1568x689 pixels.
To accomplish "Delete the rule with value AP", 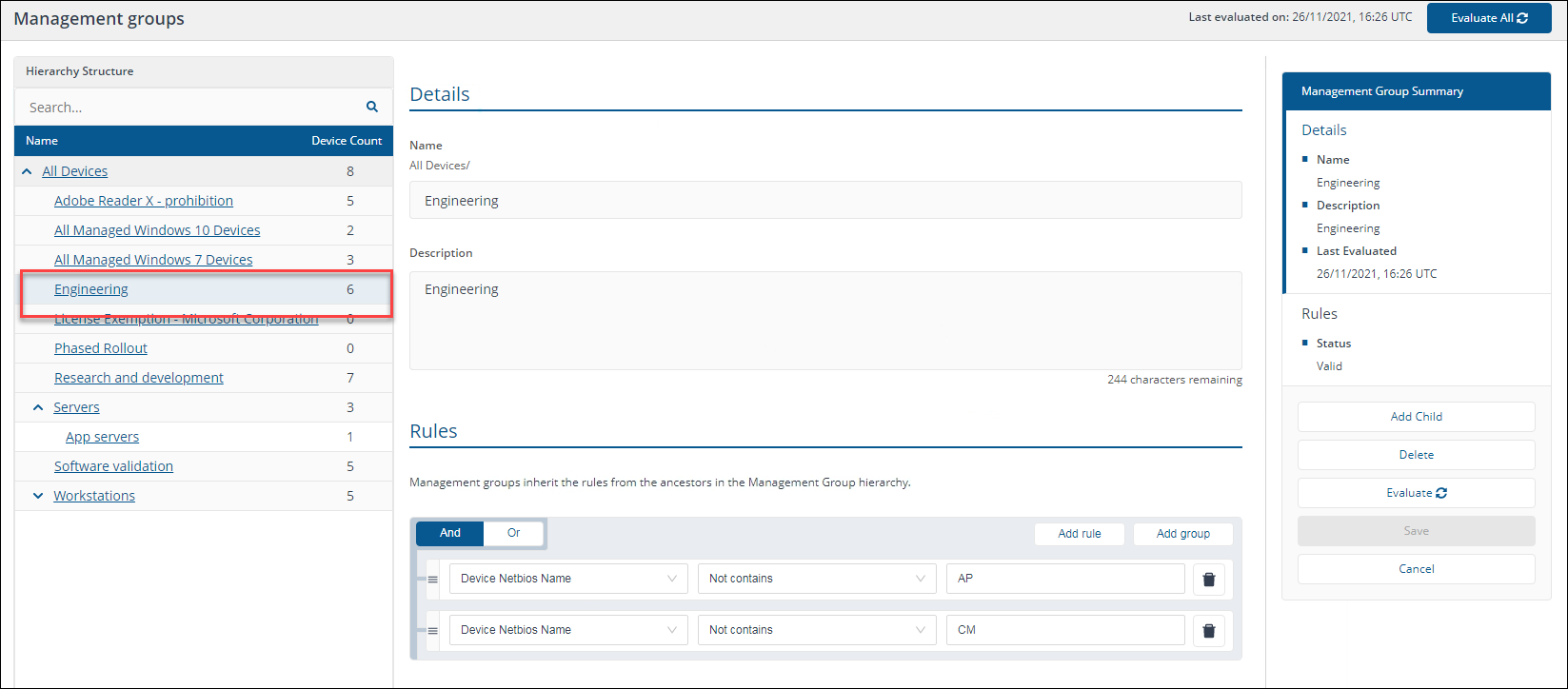I will pos(1208,579).
